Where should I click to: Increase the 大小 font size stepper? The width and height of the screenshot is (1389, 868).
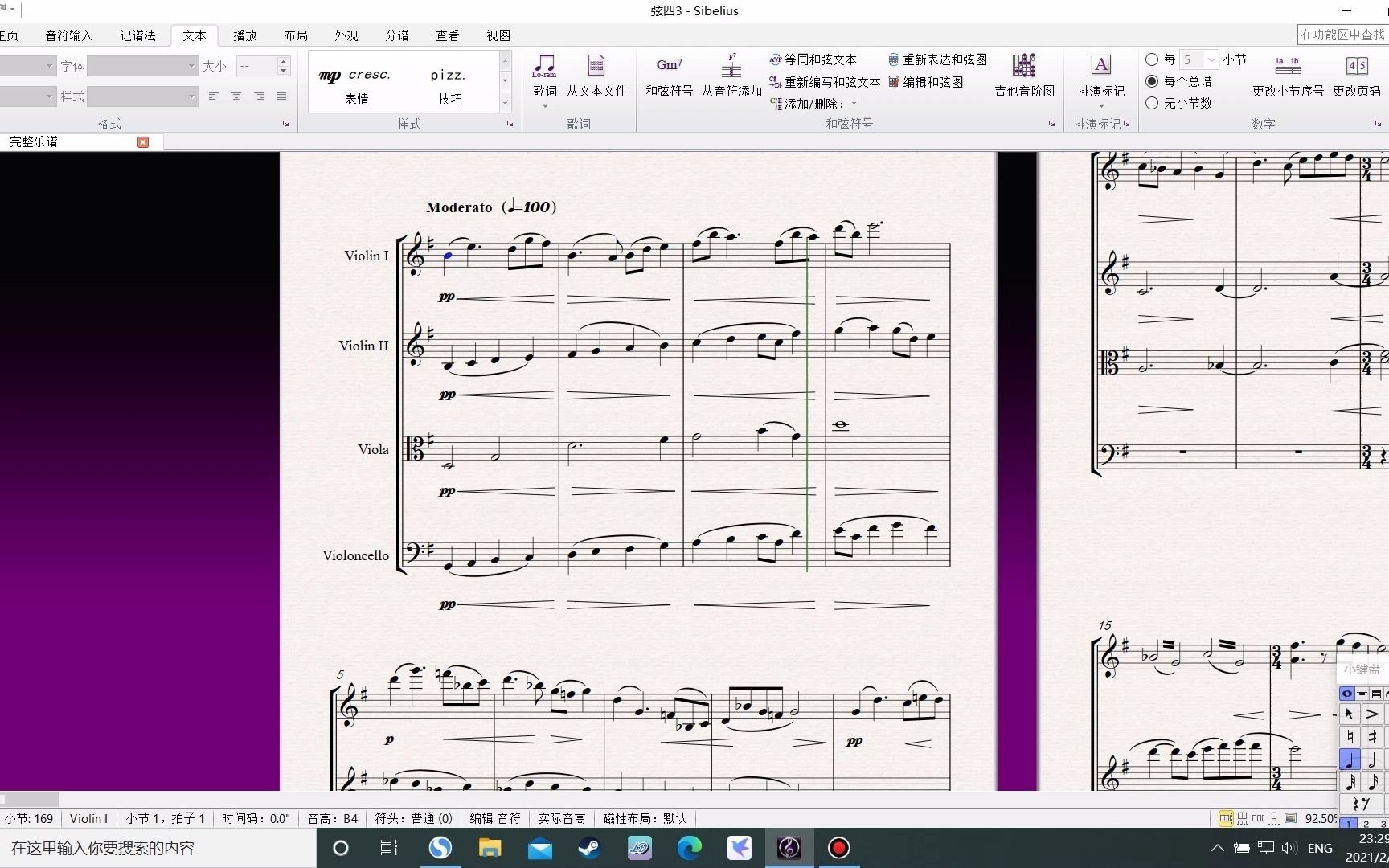(x=283, y=61)
